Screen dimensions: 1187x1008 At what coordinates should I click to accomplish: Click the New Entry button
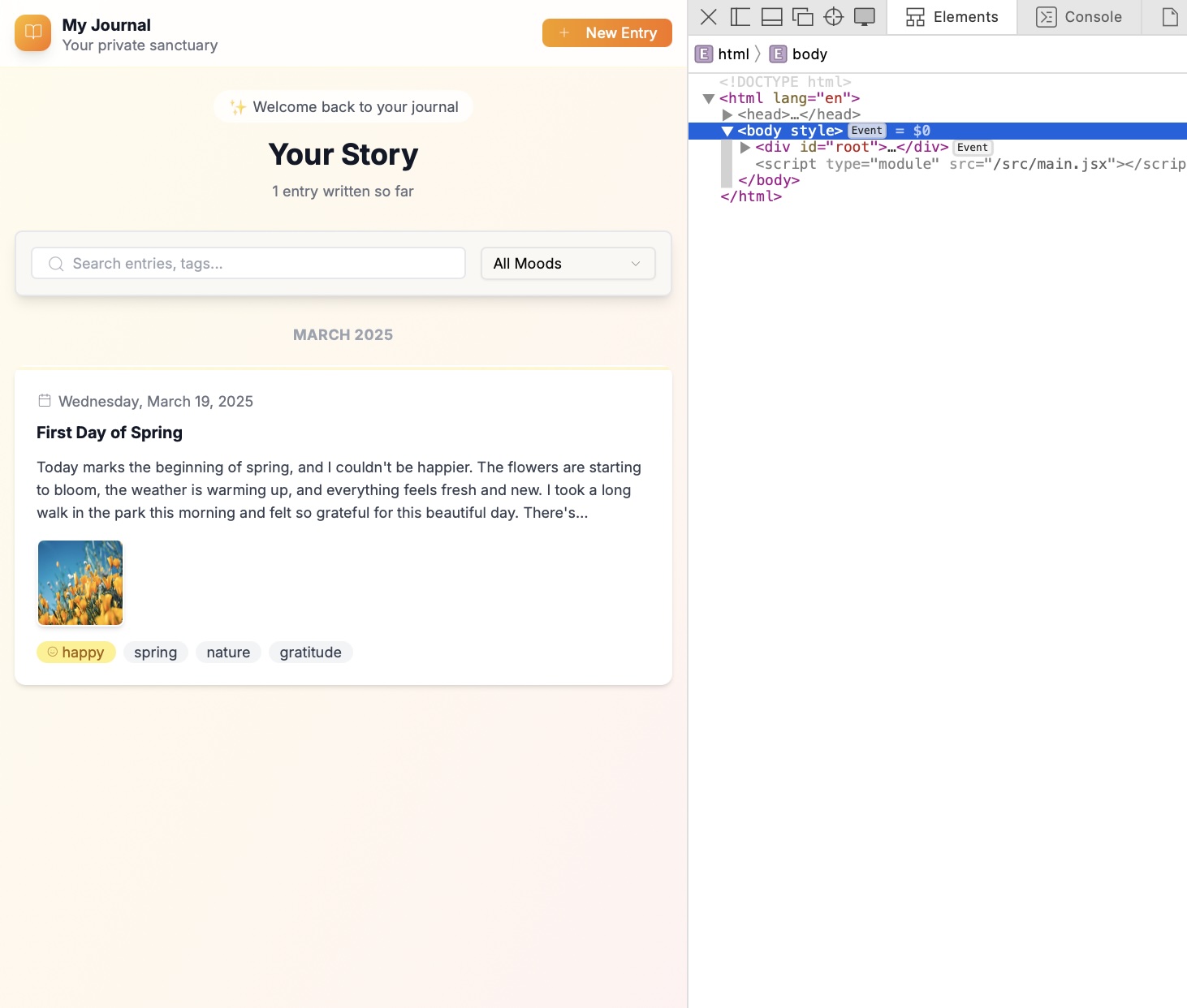pos(606,33)
